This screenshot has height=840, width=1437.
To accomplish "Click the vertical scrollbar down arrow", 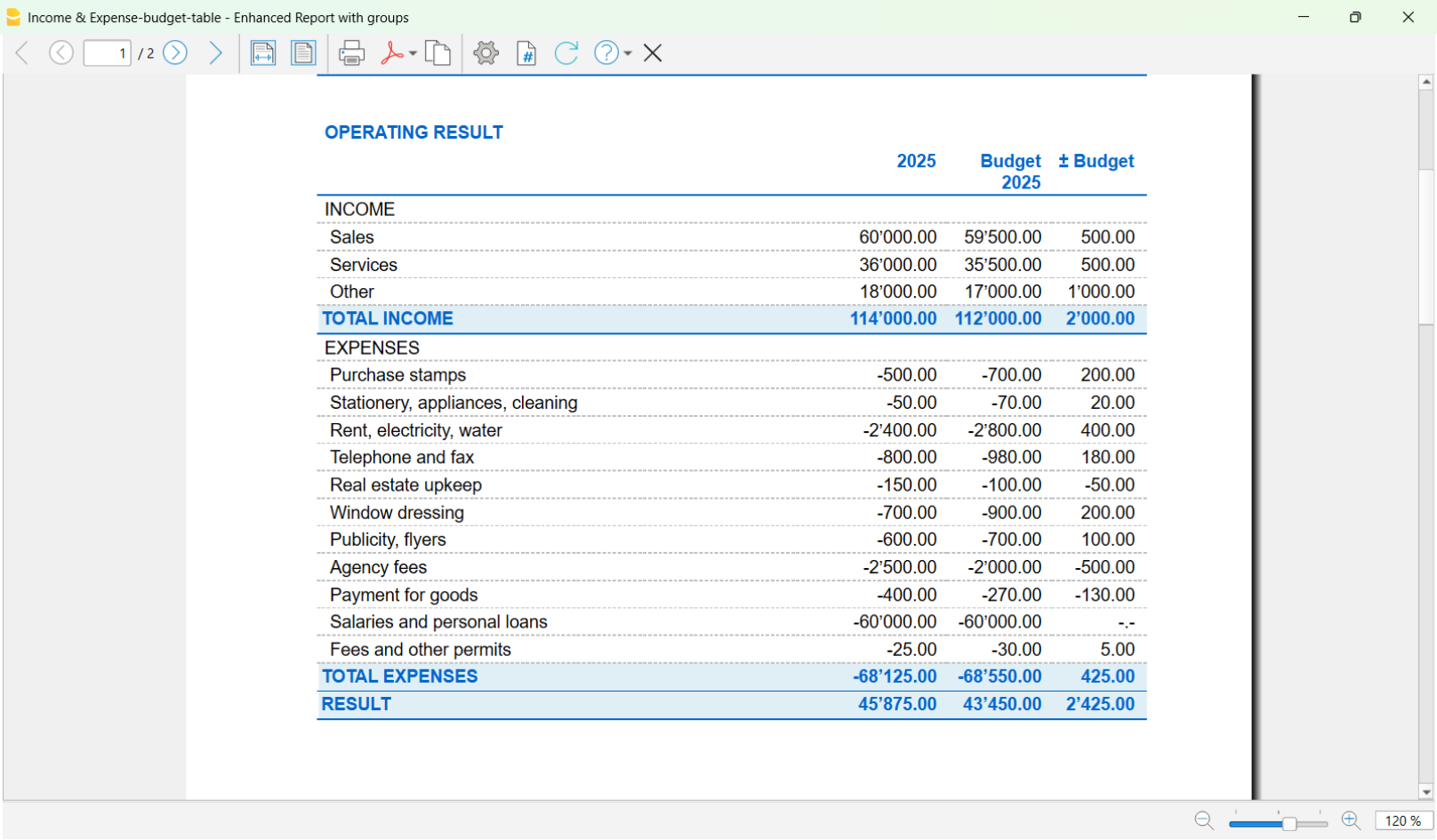I will [x=1426, y=792].
